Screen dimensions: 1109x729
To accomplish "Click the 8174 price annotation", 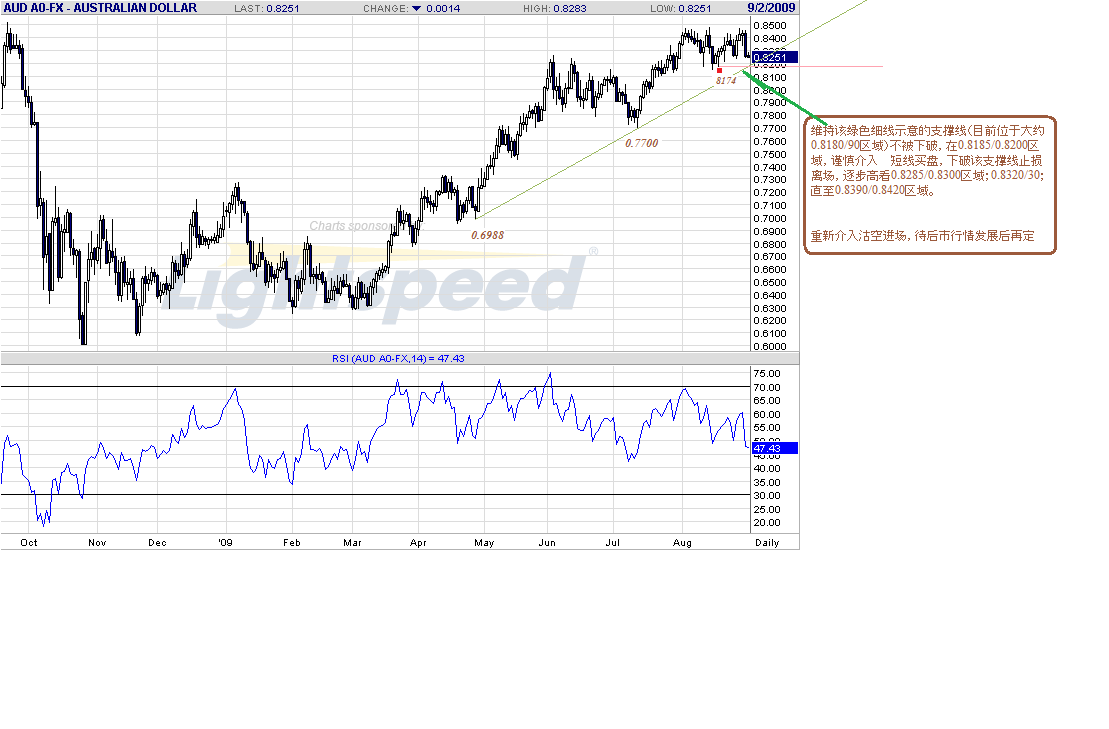I will pos(726,81).
